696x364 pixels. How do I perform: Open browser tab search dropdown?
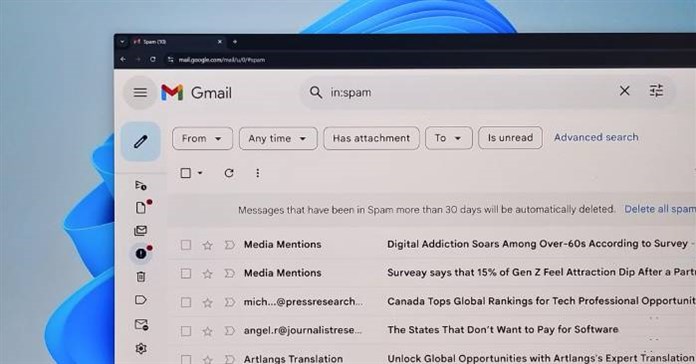(122, 42)
